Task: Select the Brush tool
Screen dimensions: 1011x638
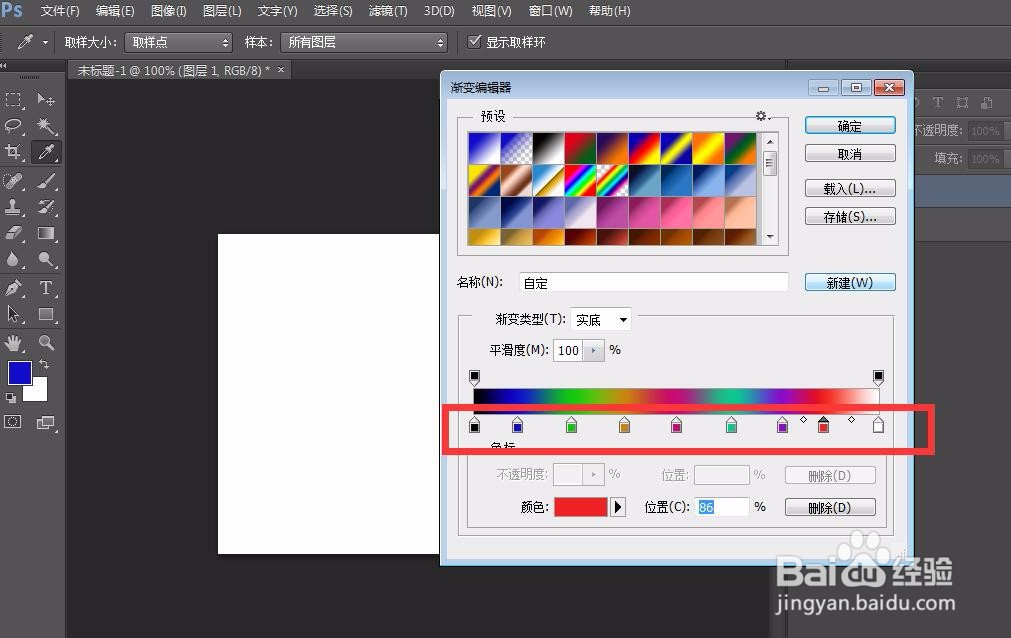Action: coord(46,181)
